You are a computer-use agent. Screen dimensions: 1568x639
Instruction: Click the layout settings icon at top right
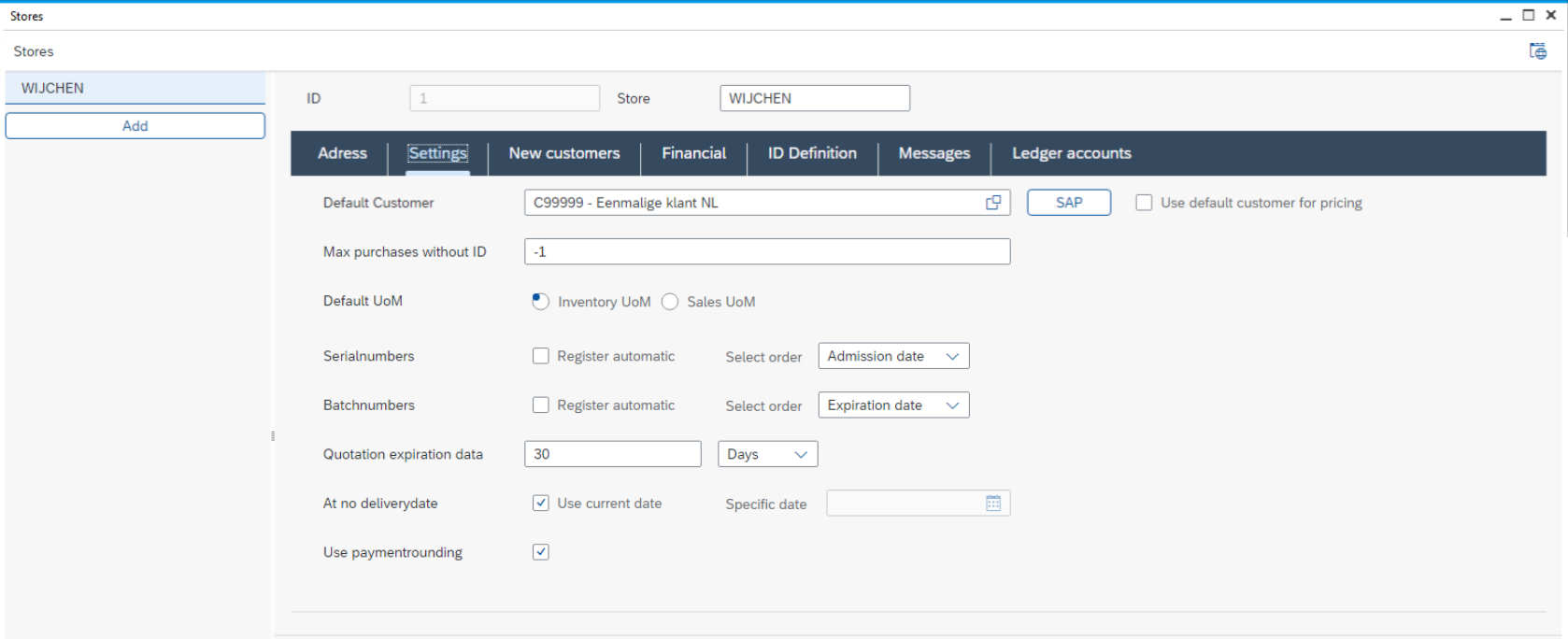[1537, 51]
